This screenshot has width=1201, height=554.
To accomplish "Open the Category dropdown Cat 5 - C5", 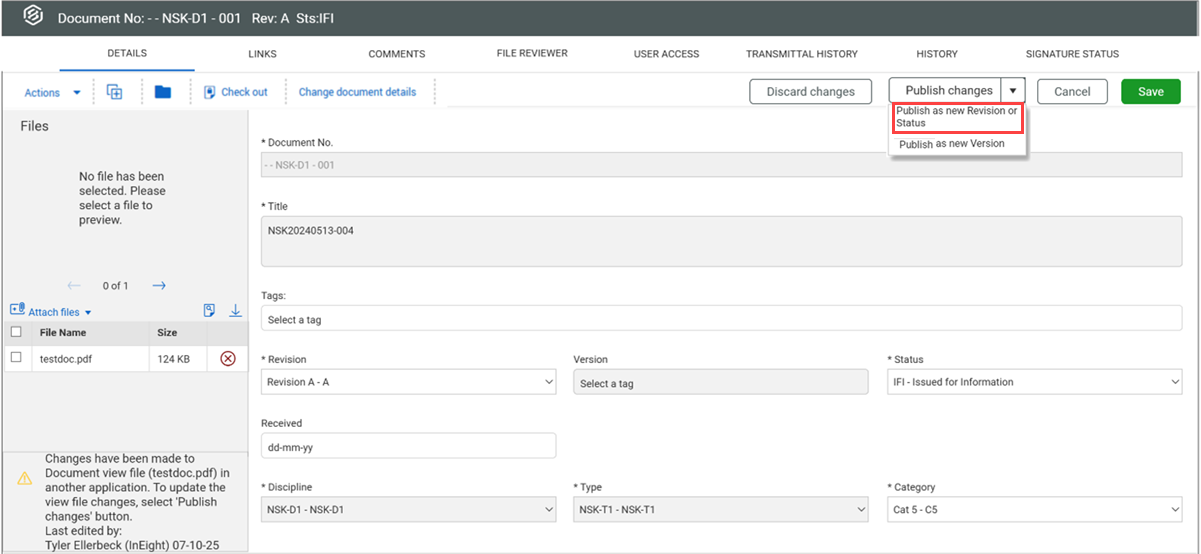I will [1034, 510].
